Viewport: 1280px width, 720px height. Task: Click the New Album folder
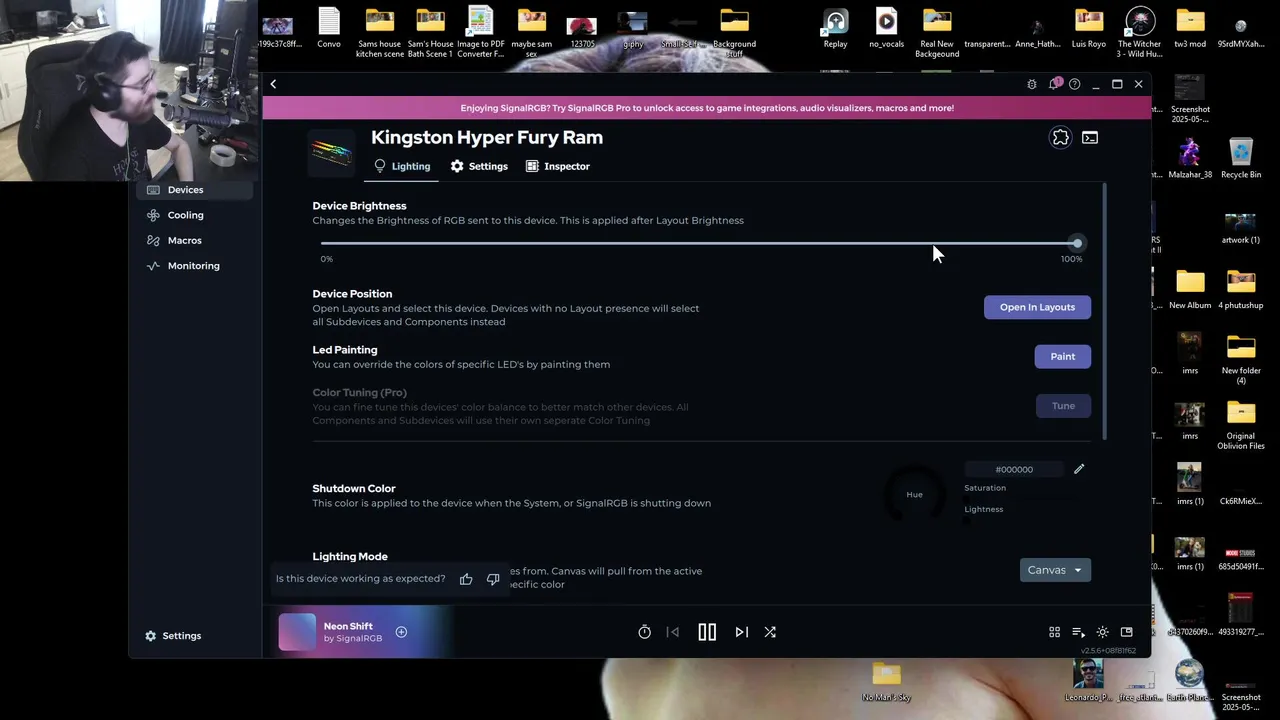coord(1190,289)
